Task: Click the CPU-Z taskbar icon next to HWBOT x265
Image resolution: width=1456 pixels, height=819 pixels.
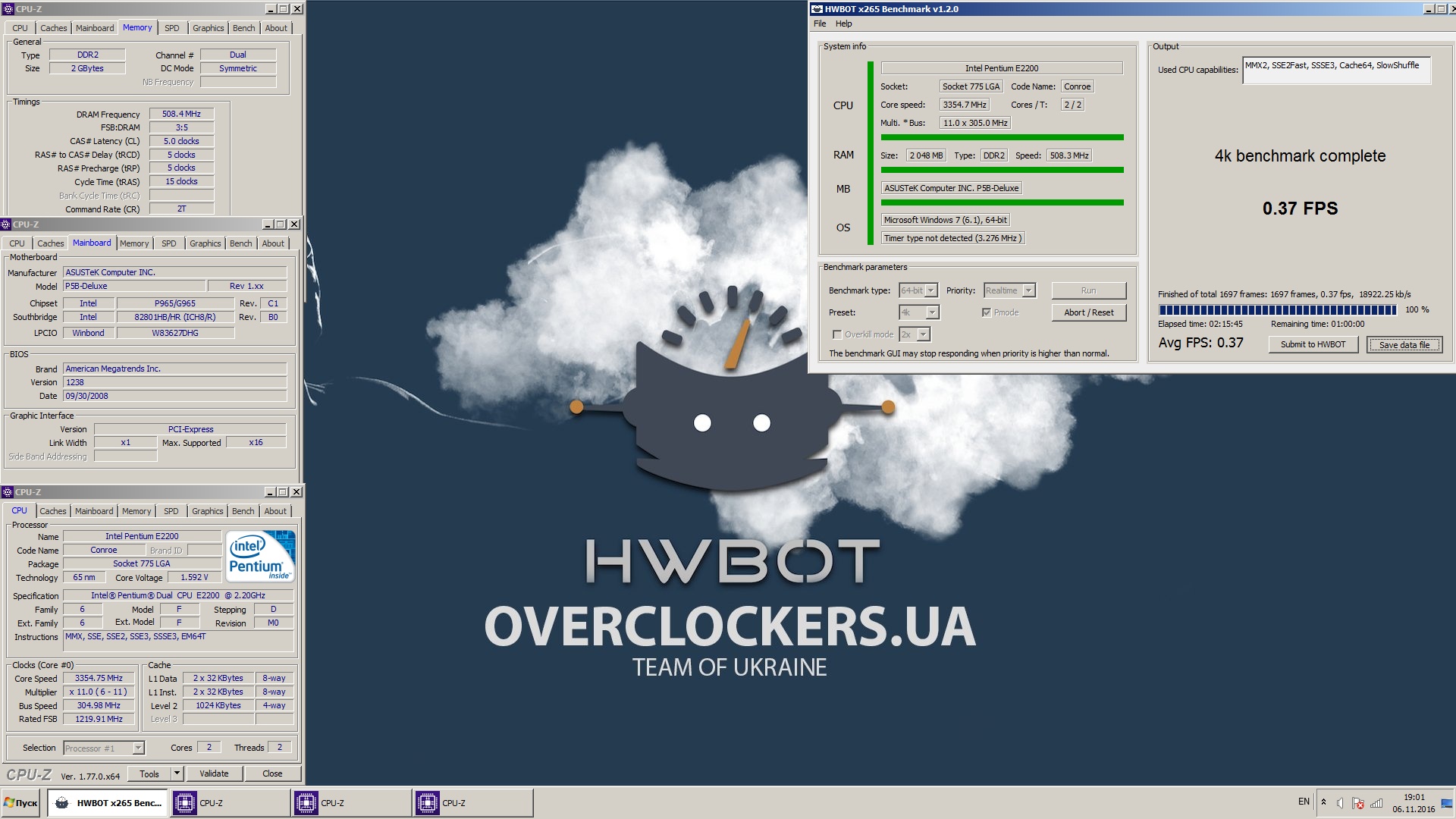Action: [185, 803]
